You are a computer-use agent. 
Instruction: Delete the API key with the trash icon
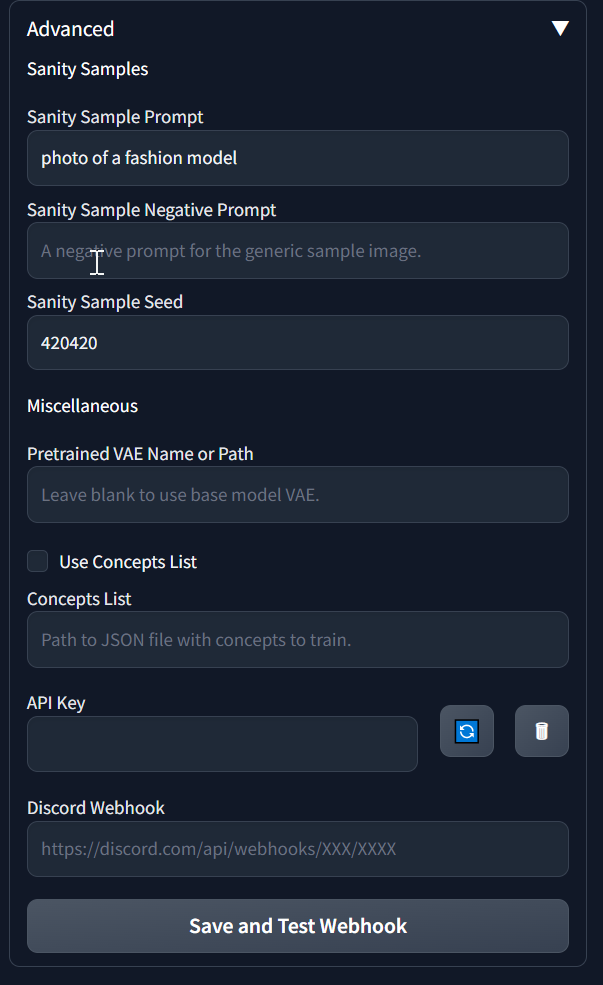(x=541, y=731)
